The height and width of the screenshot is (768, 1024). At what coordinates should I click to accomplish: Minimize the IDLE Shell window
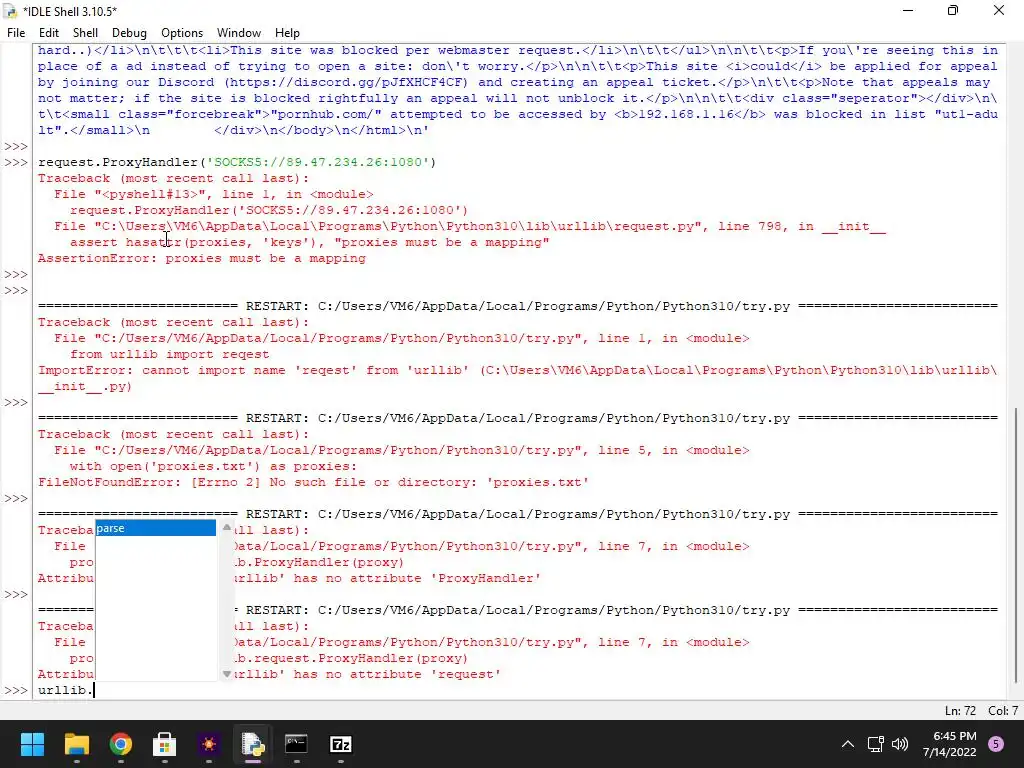point(908,10)
